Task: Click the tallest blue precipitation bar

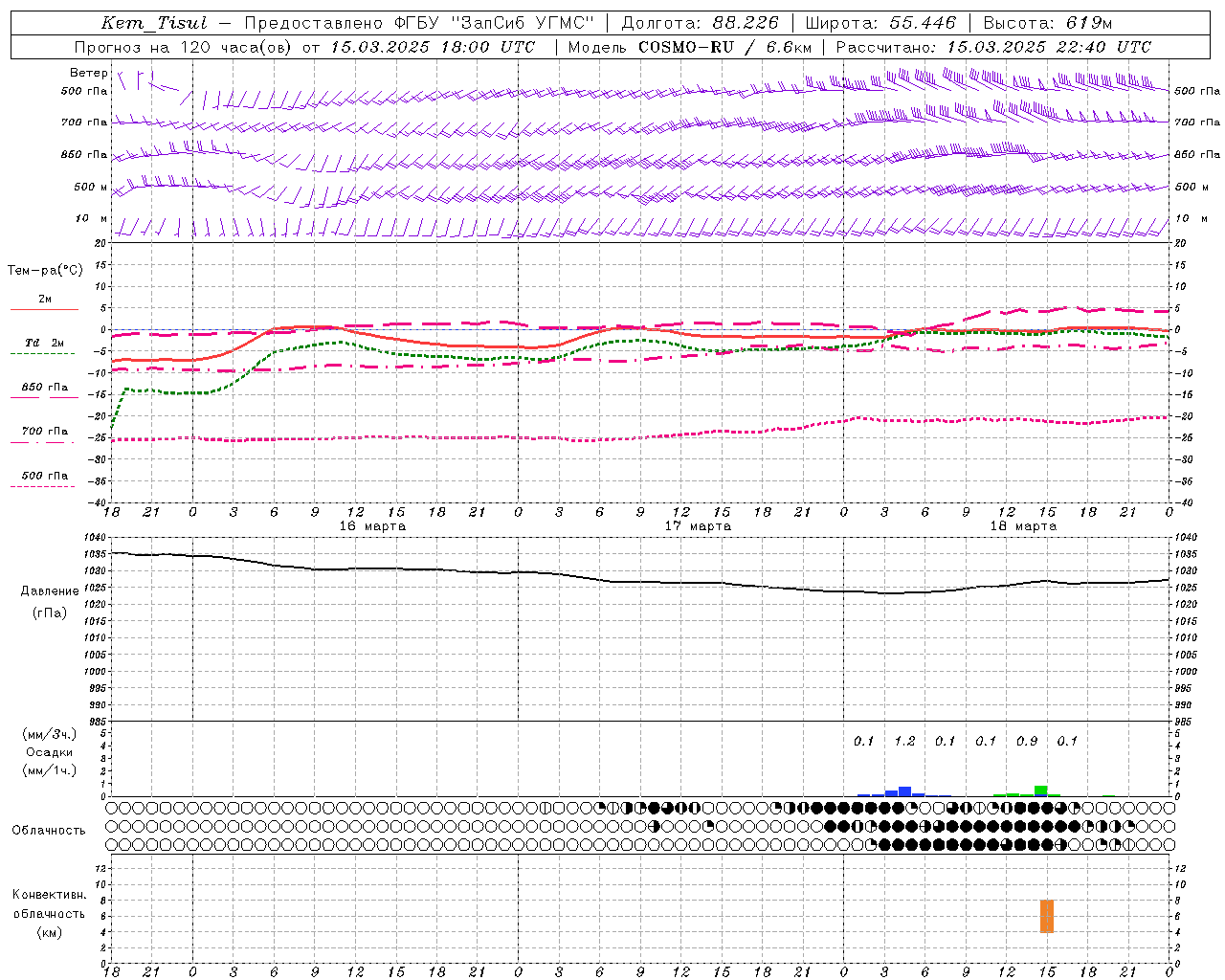Action: (904, 791)
